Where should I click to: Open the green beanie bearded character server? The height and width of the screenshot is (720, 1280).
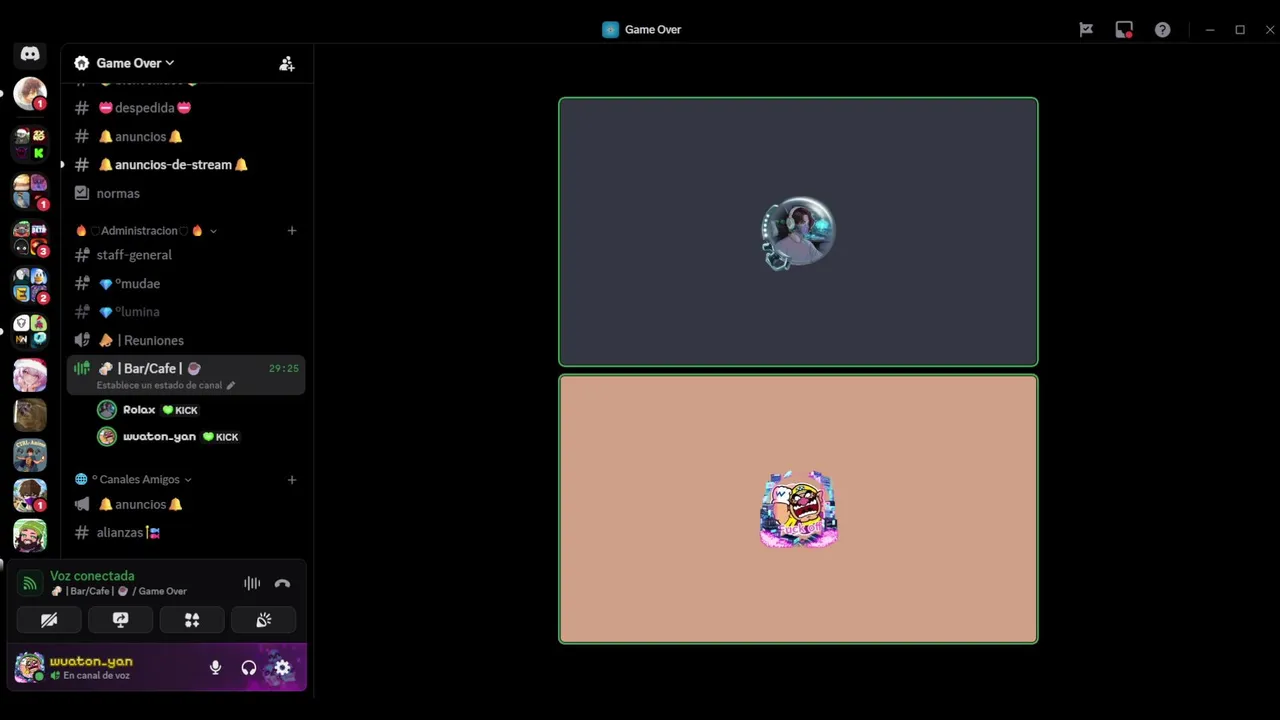coord(30,535)
